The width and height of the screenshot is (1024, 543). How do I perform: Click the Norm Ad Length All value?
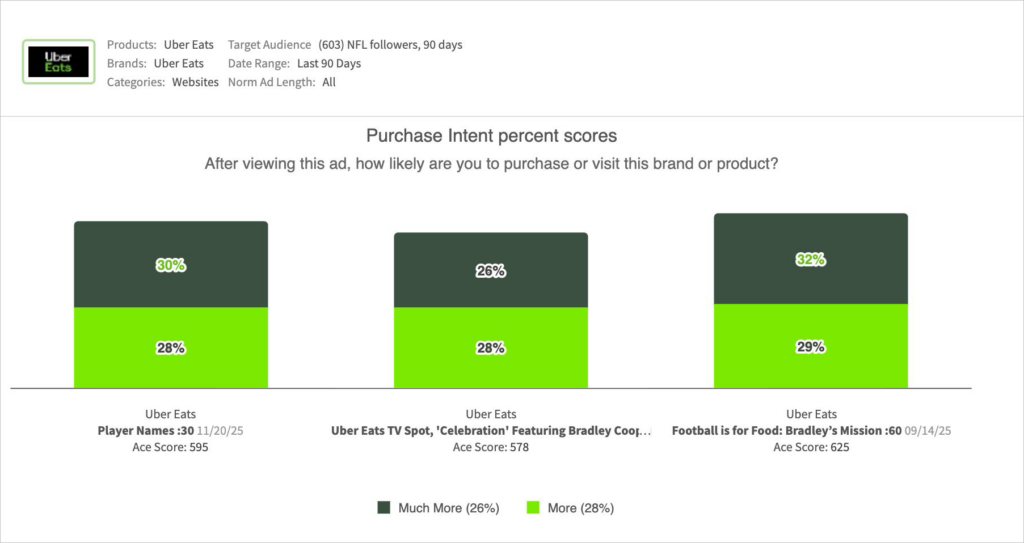coord(329,83)
